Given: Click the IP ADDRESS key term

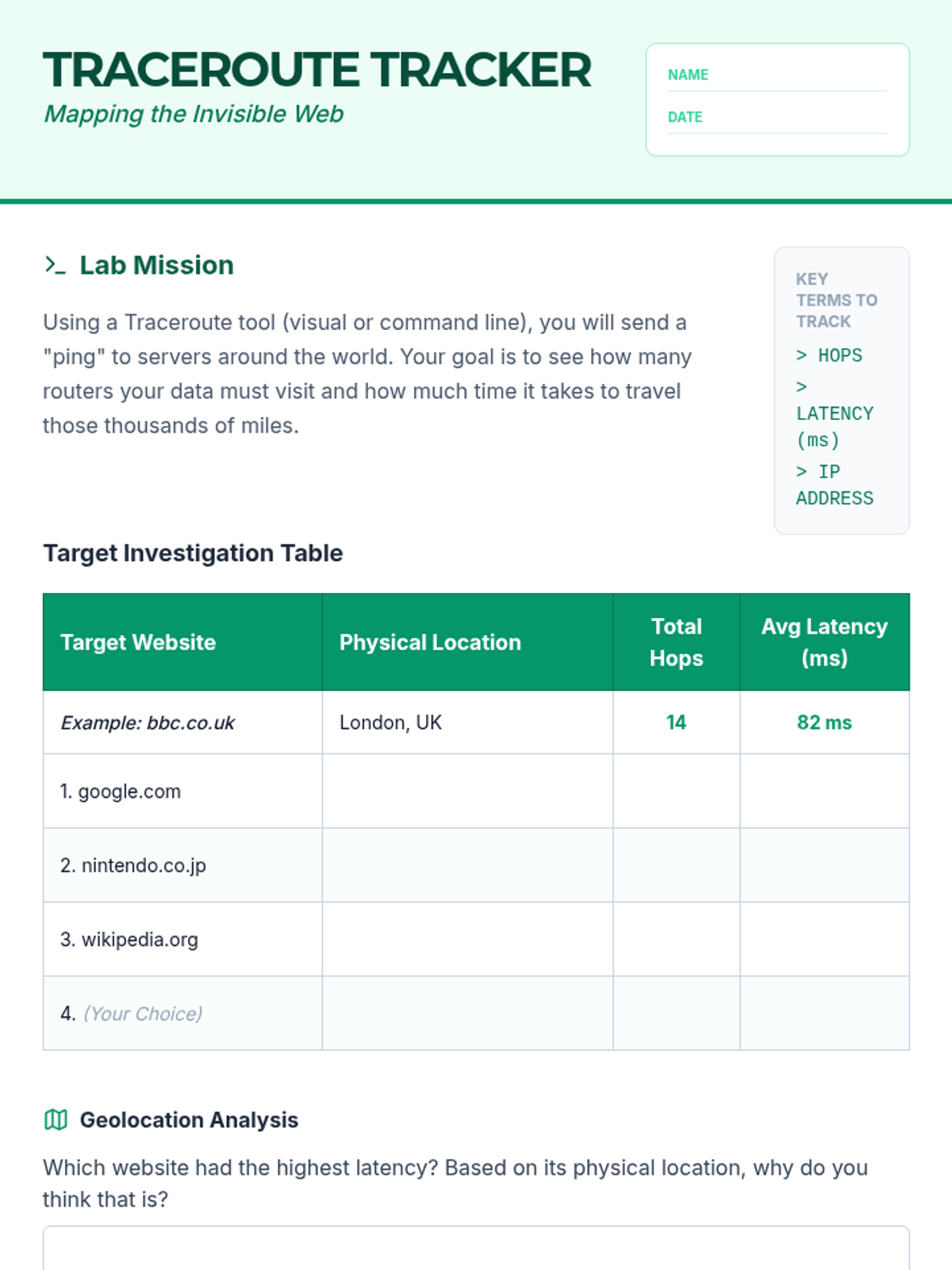Looking at the screenshot, I should click(834, 485).
